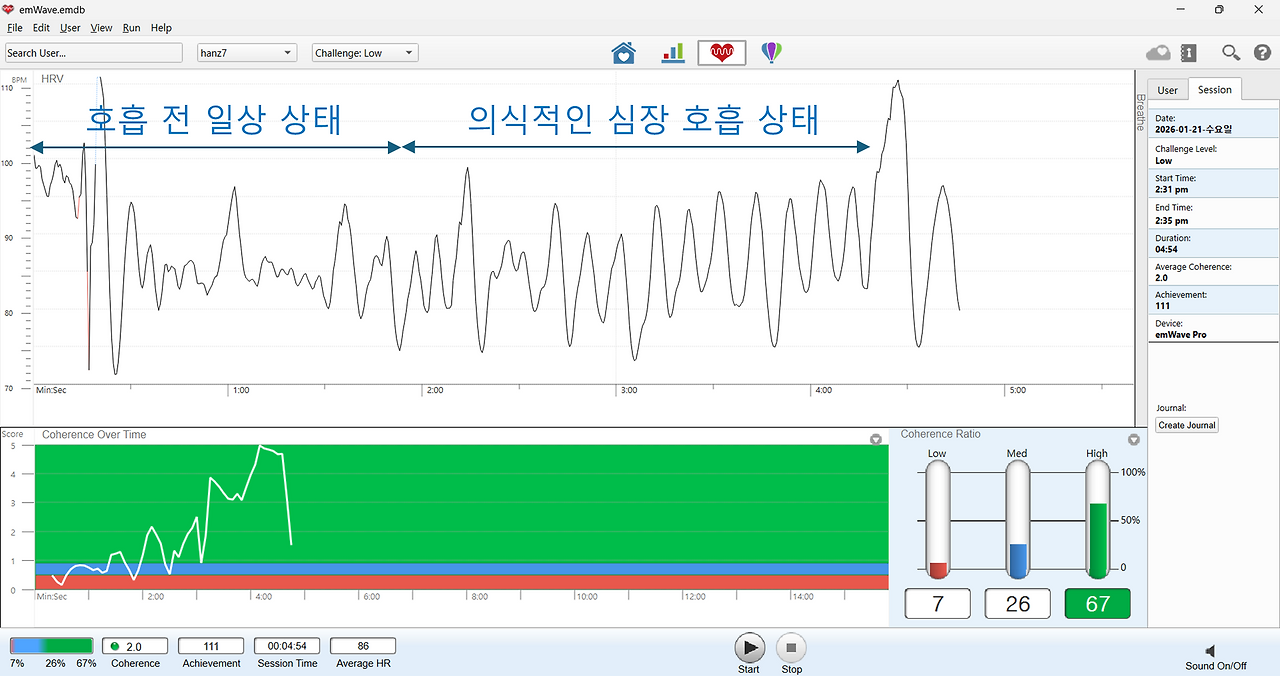Click the Challenge Level Low entry
1280x676 pixels.
(x=1213, y=154)
